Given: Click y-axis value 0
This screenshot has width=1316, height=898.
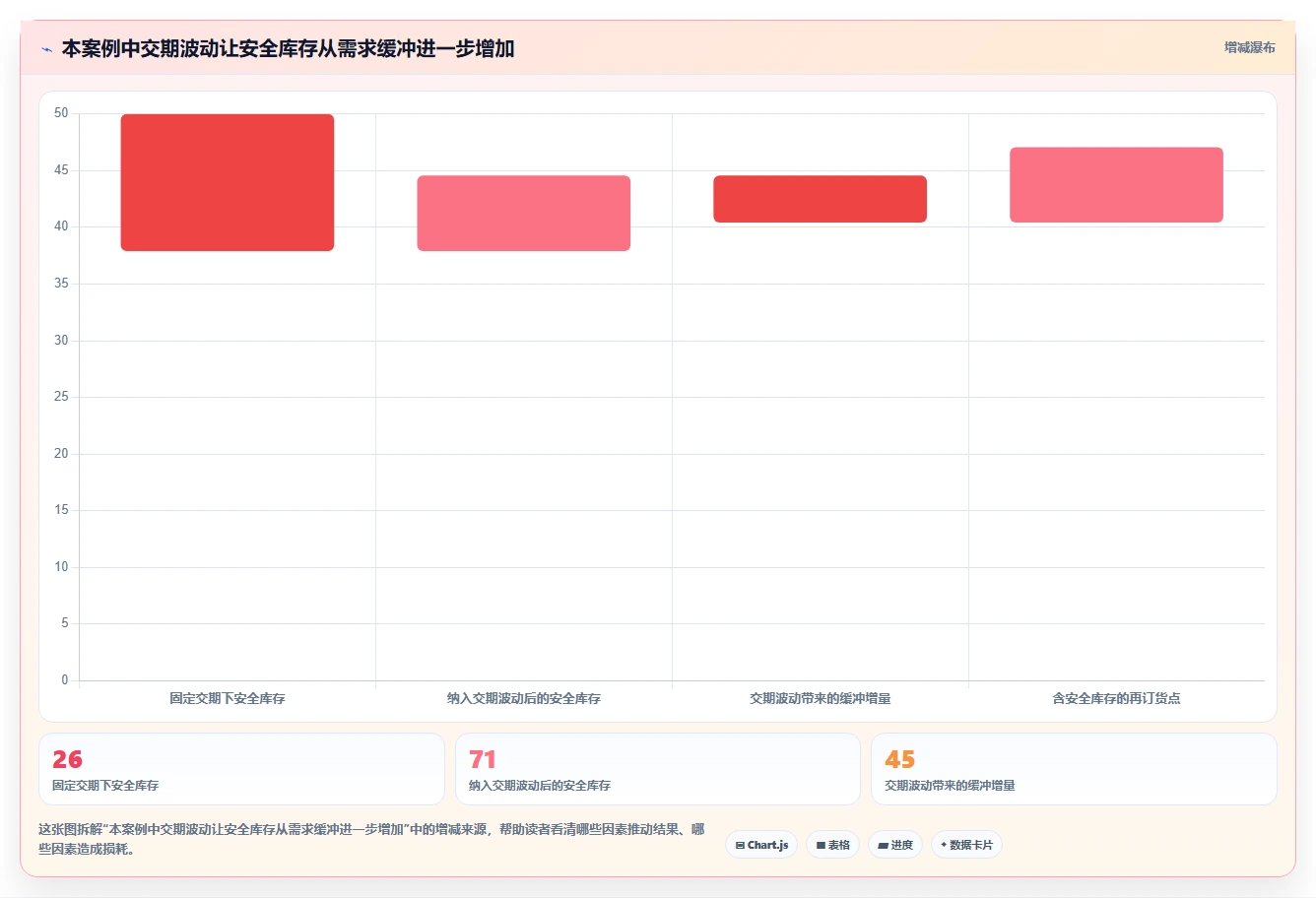Looking at the screenshot, I should point(65,679).
